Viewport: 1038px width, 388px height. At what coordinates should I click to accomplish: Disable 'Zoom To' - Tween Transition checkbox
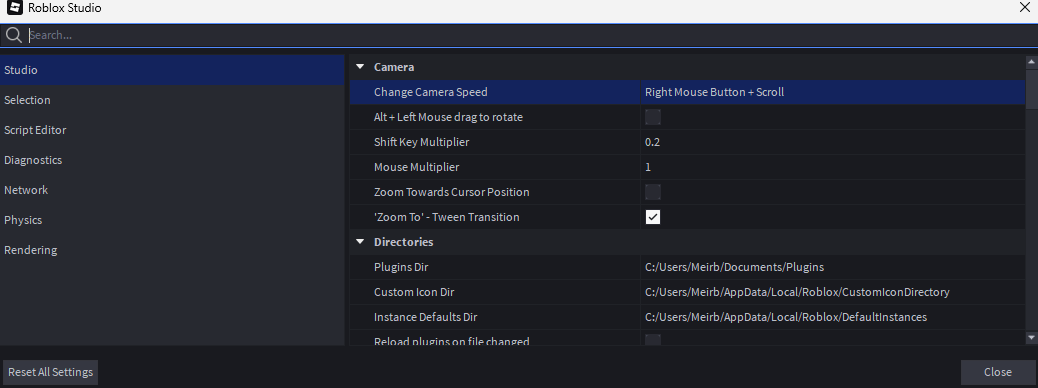[653, 217]
